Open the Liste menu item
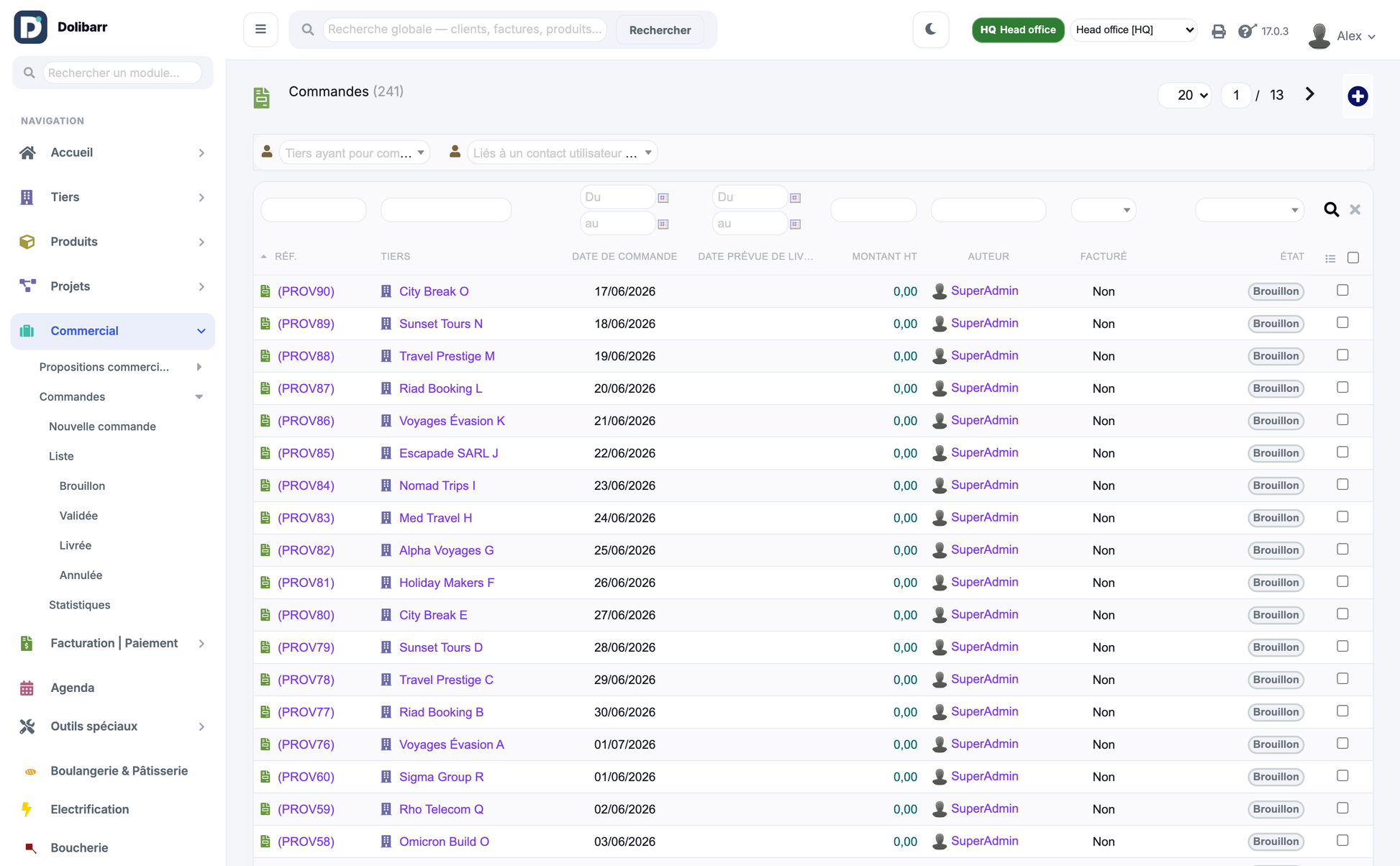Viewport: 1400px width, 866px height. click(61, 456)
